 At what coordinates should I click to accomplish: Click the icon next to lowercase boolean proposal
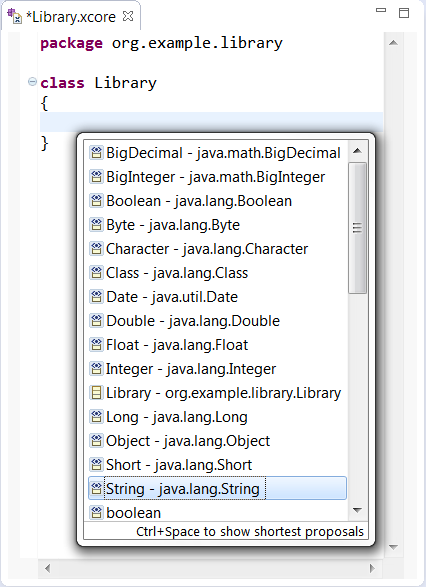pos(96,513)
